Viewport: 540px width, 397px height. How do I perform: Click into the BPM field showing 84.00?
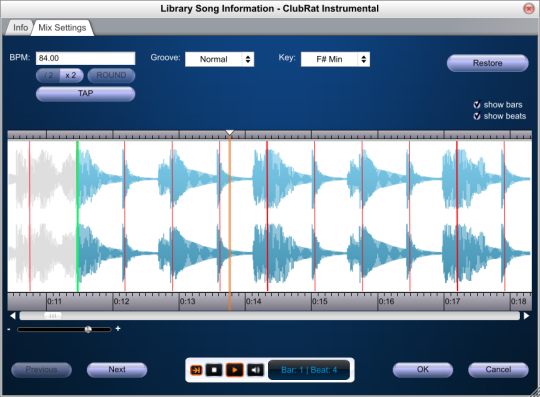tap(85, 58)
